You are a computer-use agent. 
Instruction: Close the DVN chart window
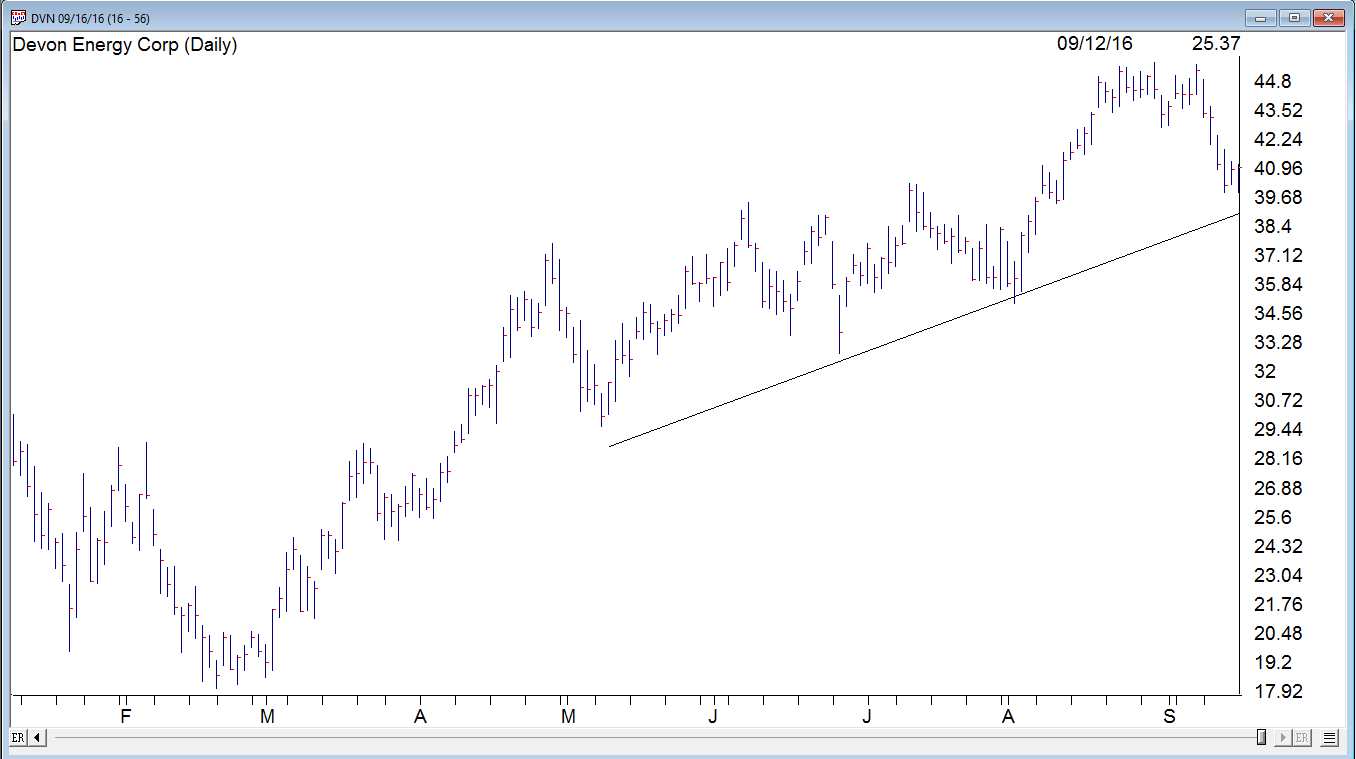tap(1327, 17)
